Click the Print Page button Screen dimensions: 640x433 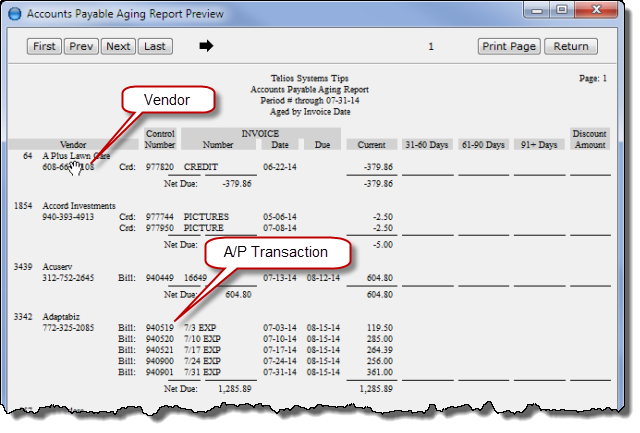[509, 46]
